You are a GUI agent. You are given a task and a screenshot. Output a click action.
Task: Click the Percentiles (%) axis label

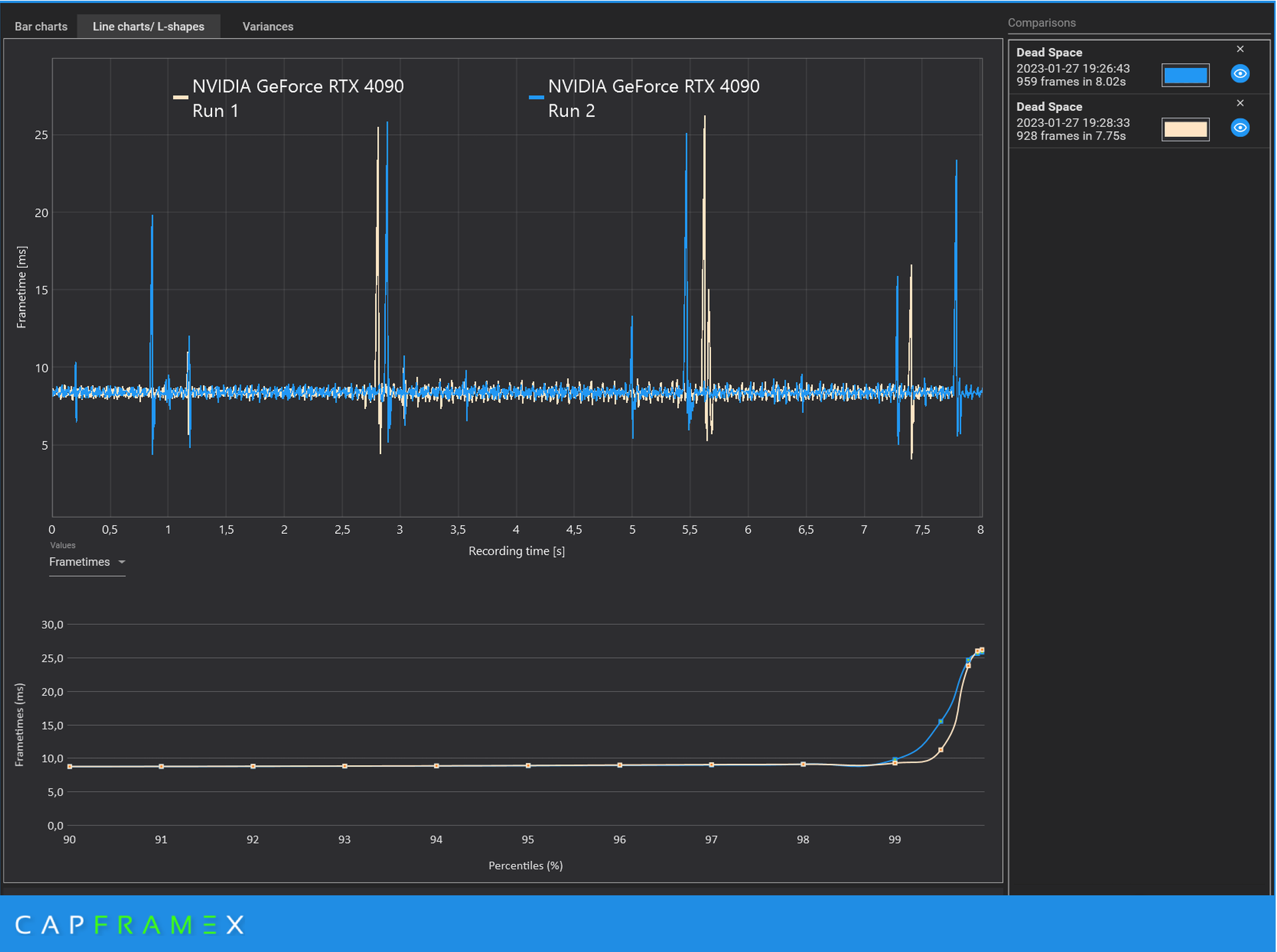click(x=525, y=866)
